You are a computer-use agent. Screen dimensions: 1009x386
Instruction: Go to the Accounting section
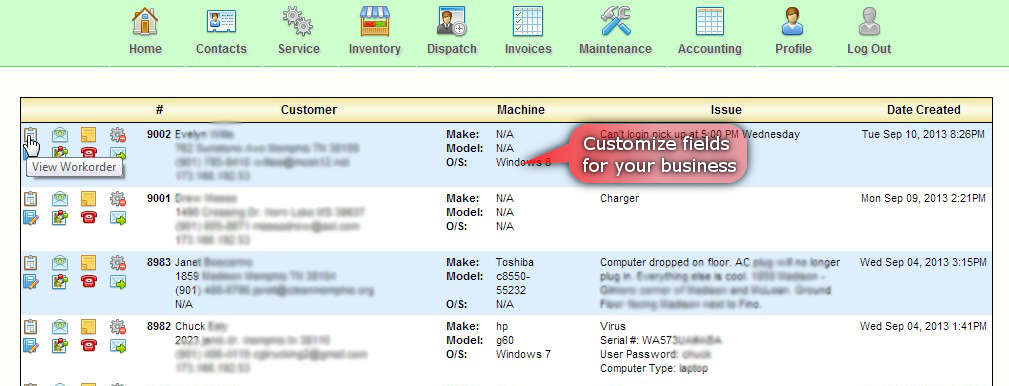pyautogui.click(x=710, y=31)
